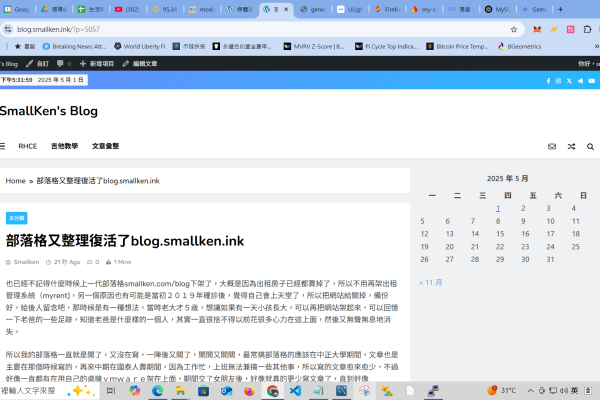Select the 吉他教學 menu item

(64, 146)
